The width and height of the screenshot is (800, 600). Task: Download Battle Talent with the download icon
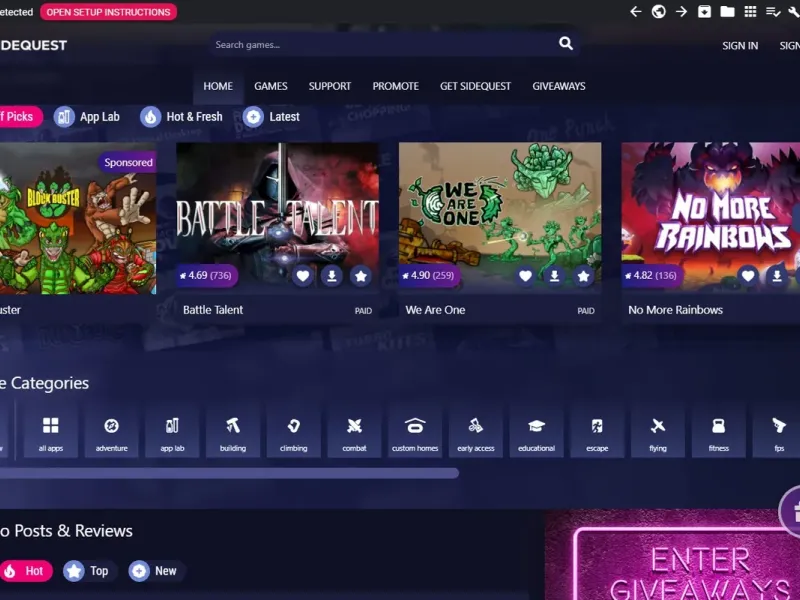pyautogui.click(x=332, y=276)
